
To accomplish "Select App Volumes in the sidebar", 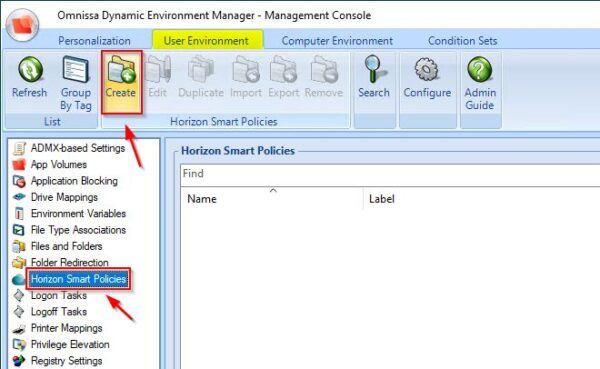I will pos(59,165).
